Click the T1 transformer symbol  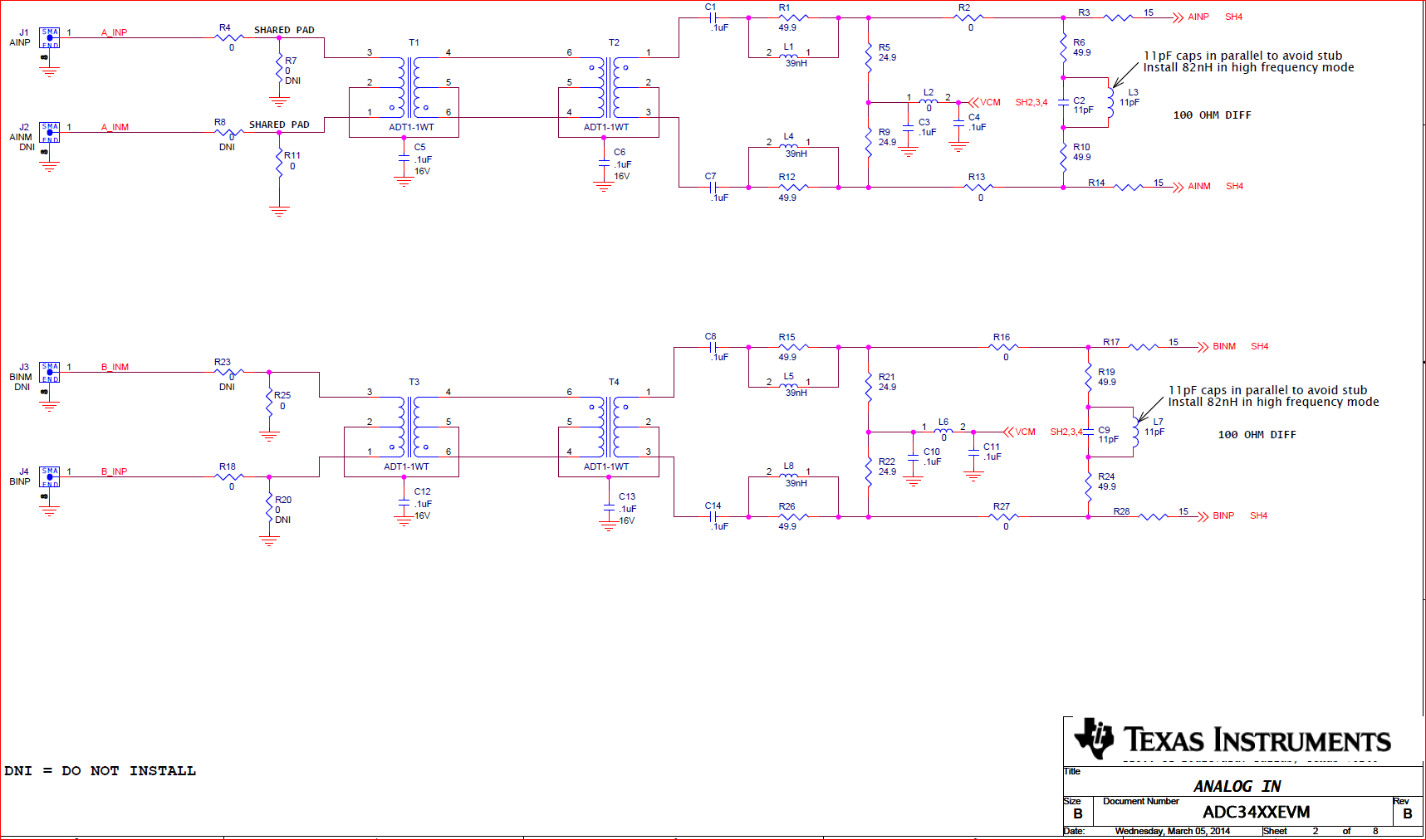coord(409,87)
